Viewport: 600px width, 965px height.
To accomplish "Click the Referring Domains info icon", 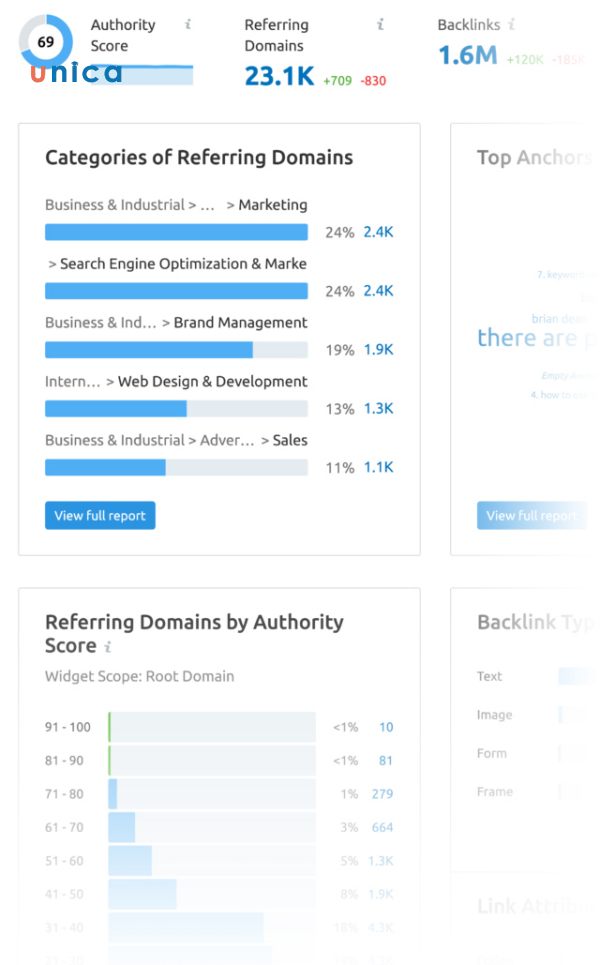I will pyautogui.click(x=380, y=25).
